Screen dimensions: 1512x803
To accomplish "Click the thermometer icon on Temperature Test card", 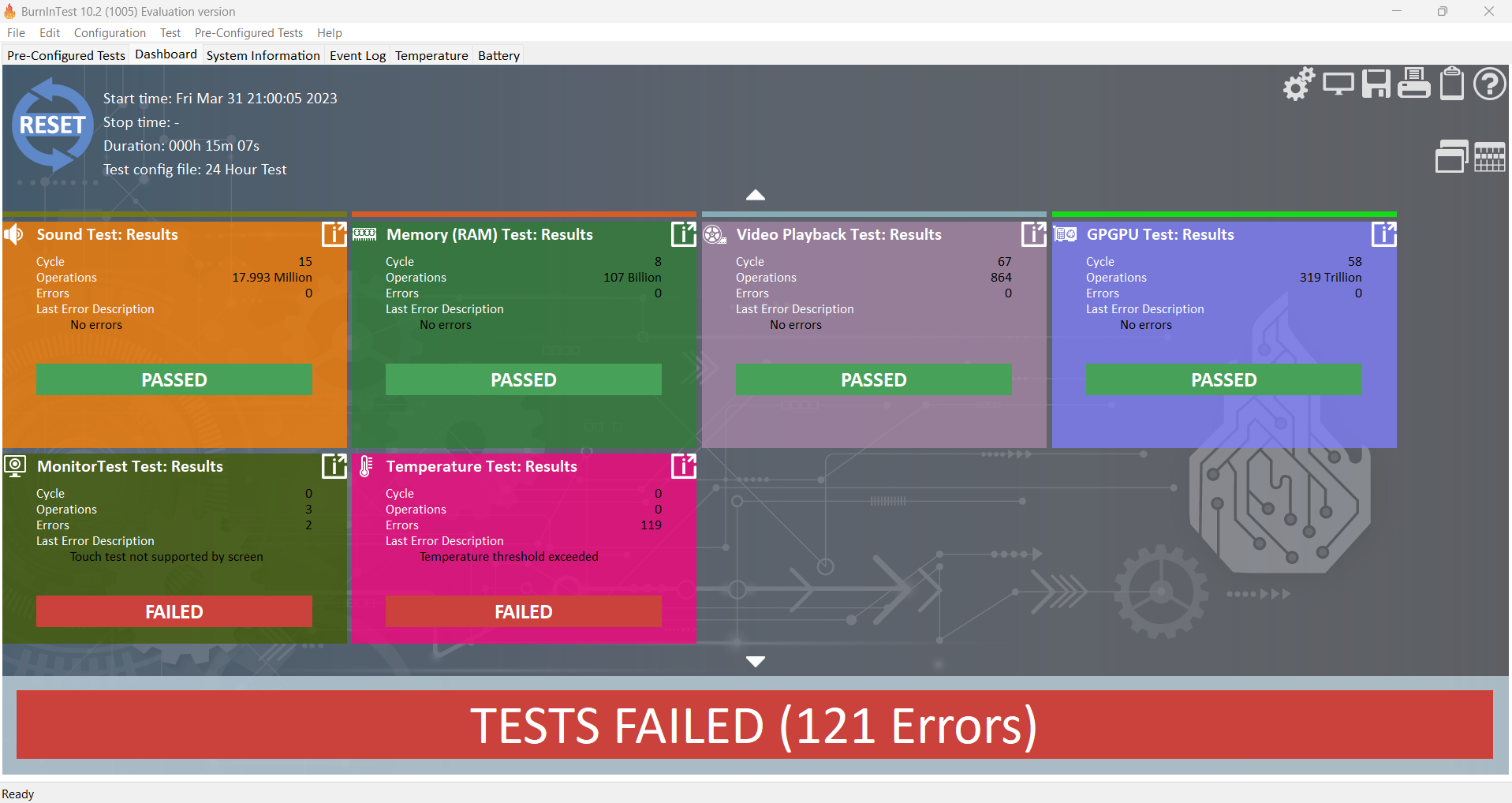I will (x=366, y=466).
